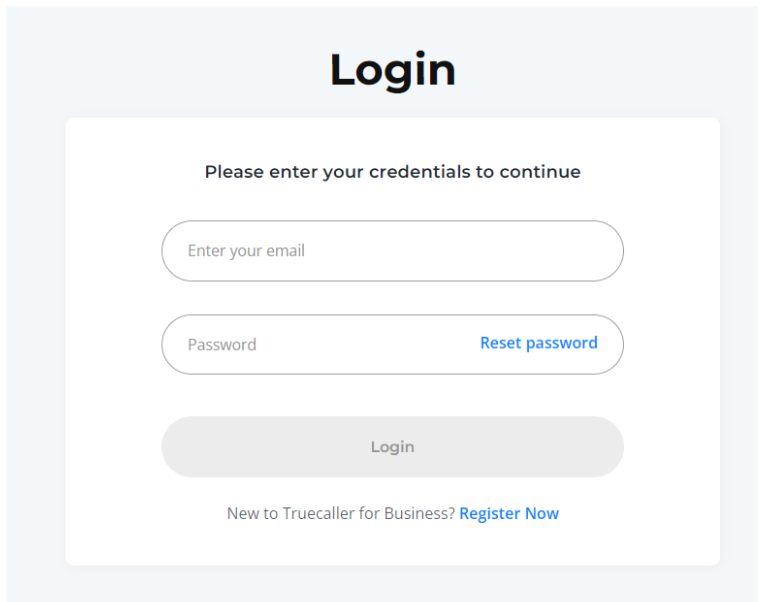Place cursor in the email textbox

coord(392,251)
